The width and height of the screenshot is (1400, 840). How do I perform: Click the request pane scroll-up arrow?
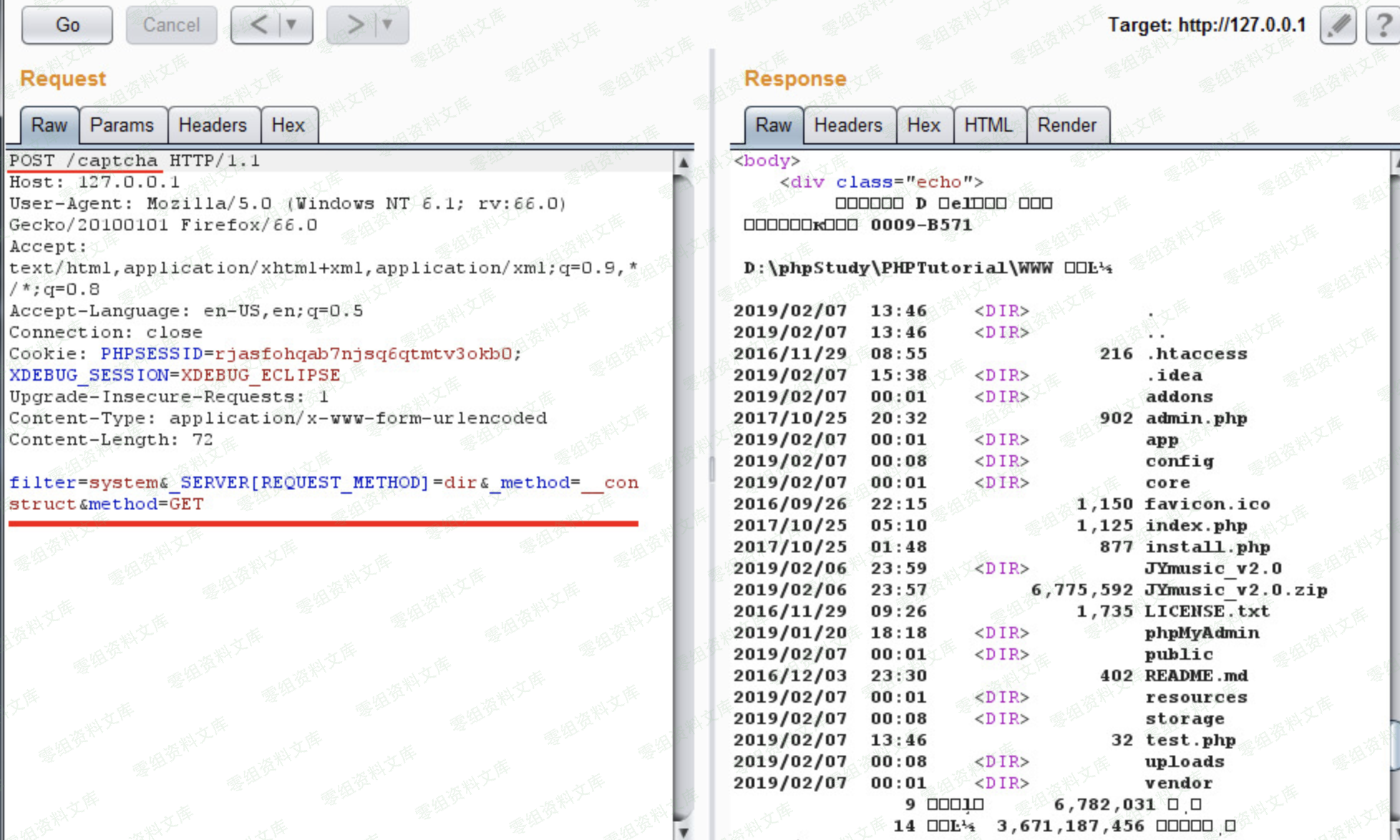click(684, 162)
